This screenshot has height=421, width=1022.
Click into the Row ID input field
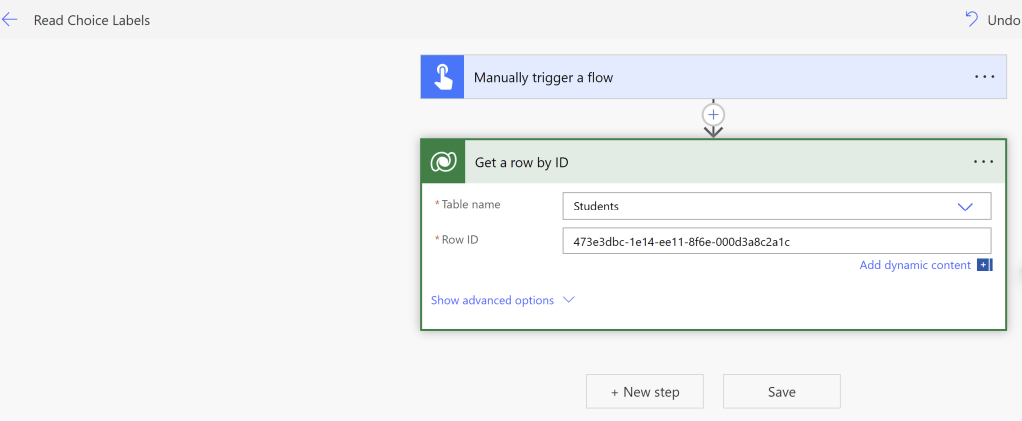point(776,241)
